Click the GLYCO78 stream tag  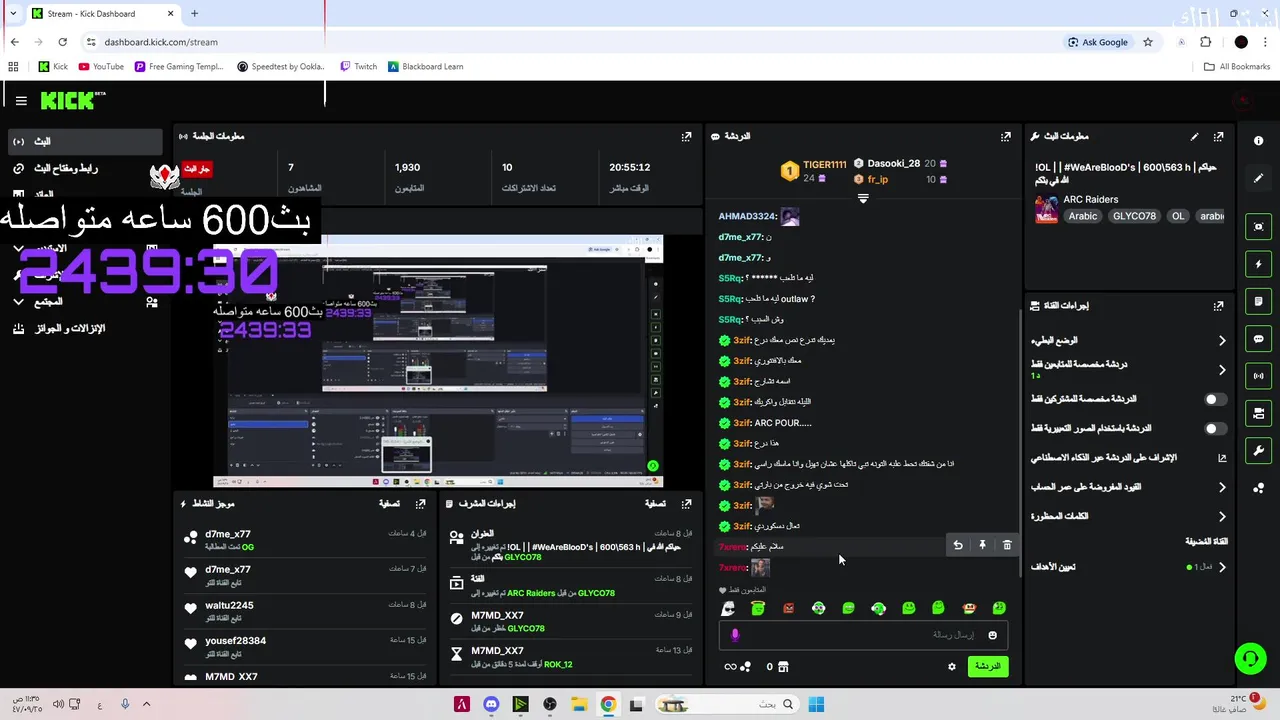click(x=1133, y=216)
